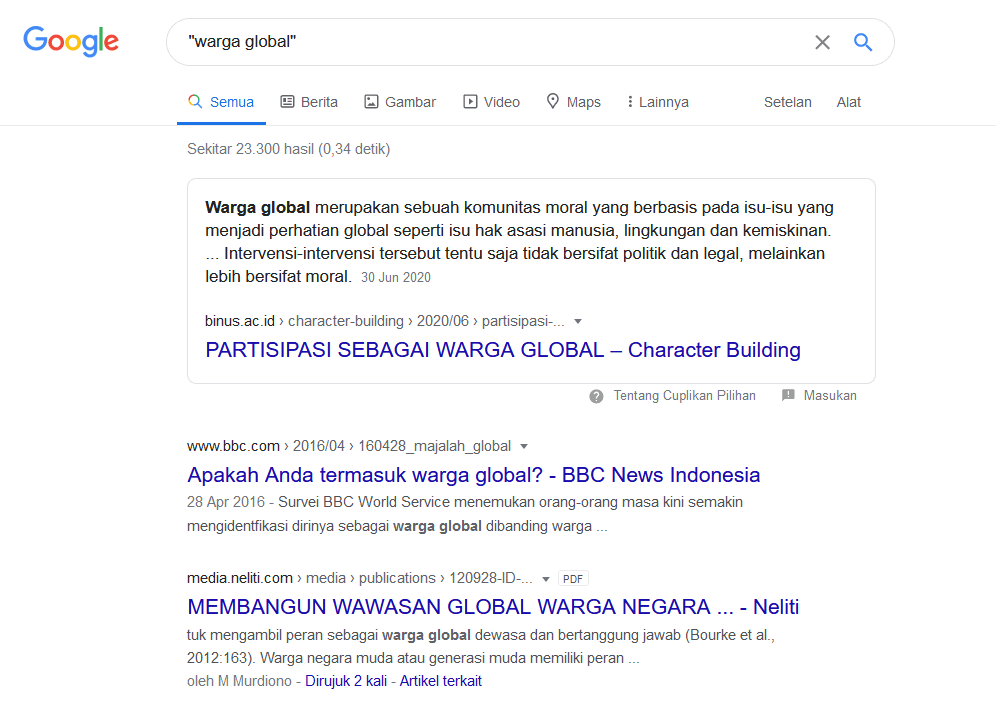This screenshot has height=707, width=996.
Task: Click the Tentang Cuplikan Pilihan help icon
Action: [x=596, y=396]
